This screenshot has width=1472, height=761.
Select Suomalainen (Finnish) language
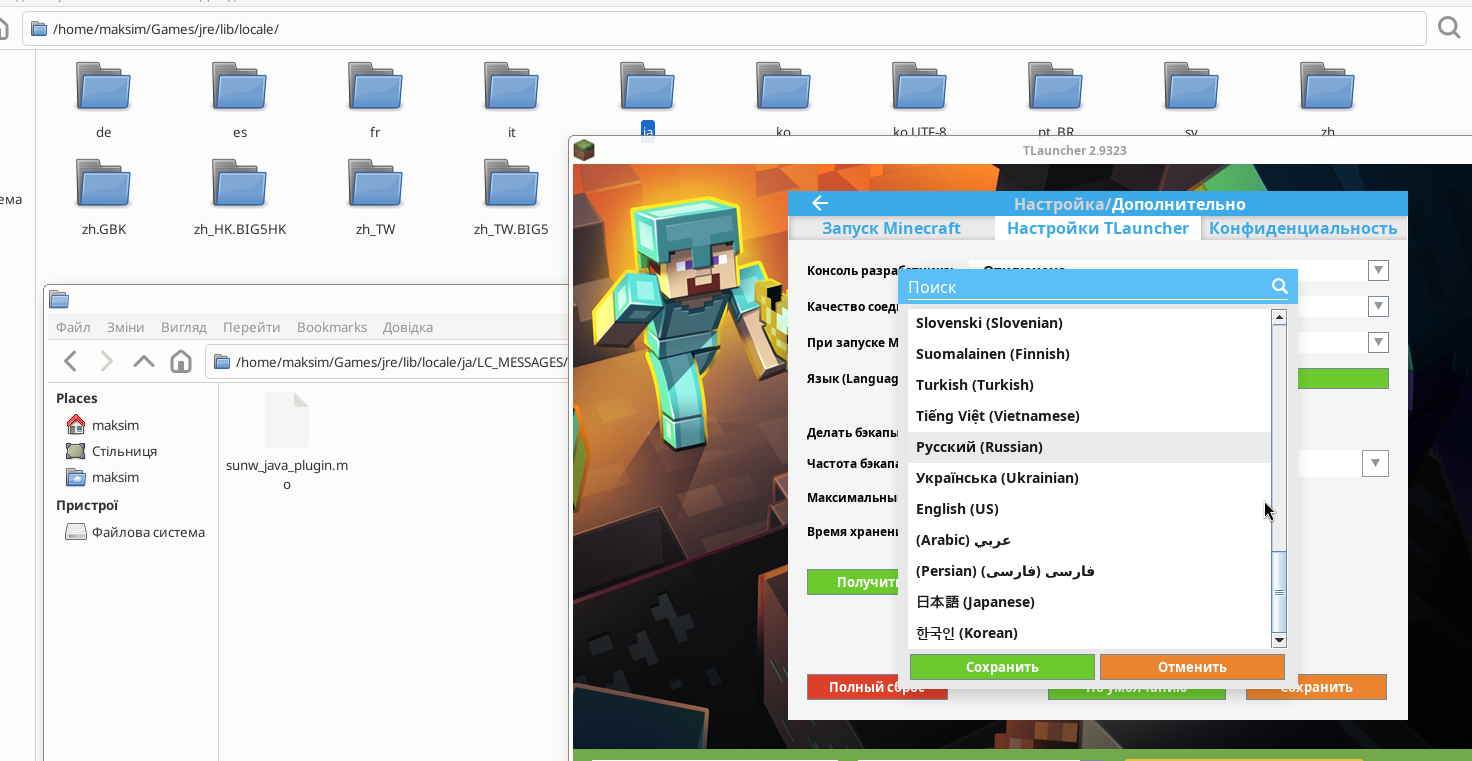coord(1089,354)
